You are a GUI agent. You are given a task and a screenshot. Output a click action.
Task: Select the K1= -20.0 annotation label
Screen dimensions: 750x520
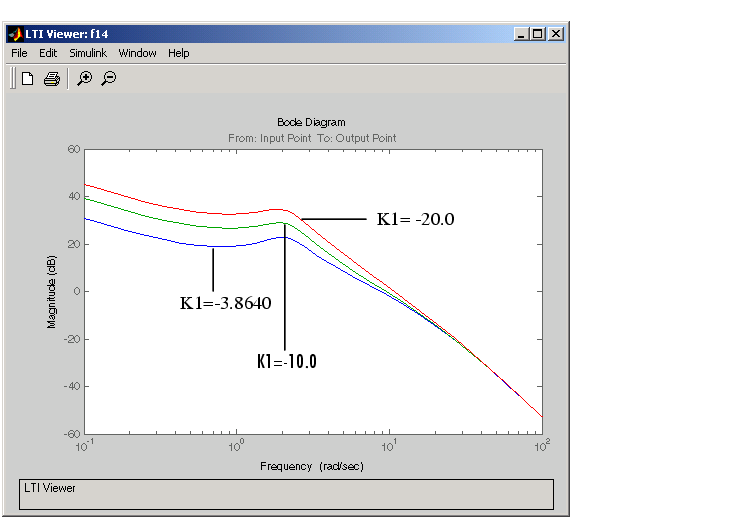pyautogui.click(x=415, y=219)
